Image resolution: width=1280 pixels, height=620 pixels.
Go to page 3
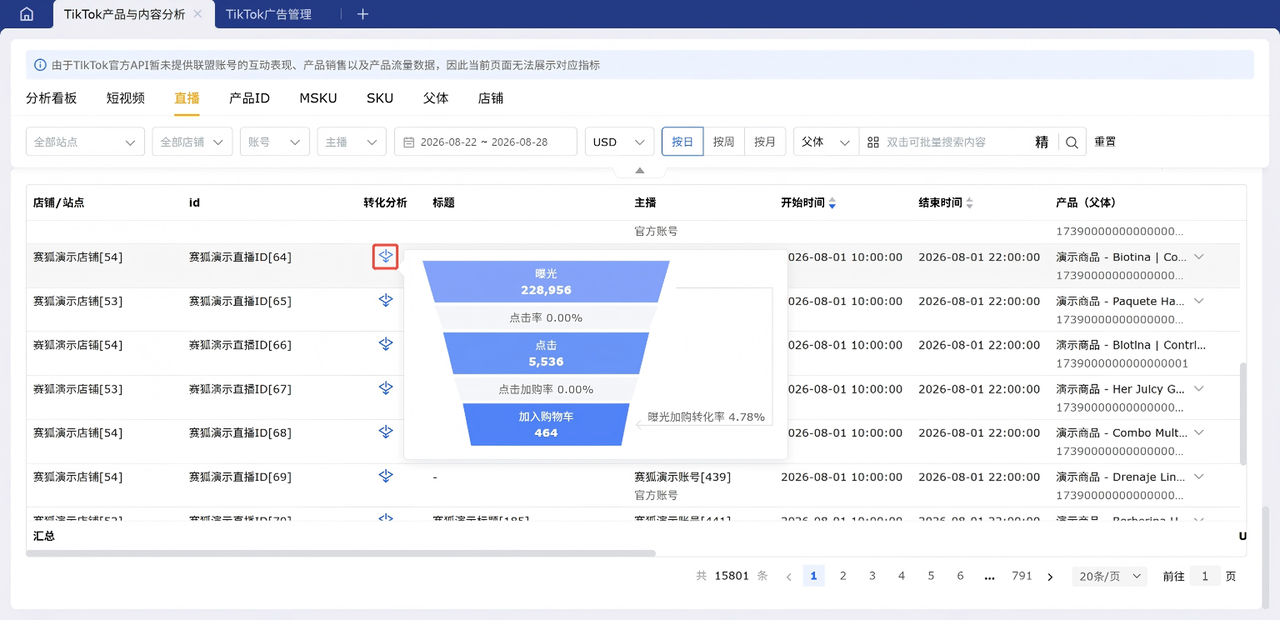pos(872,576)
